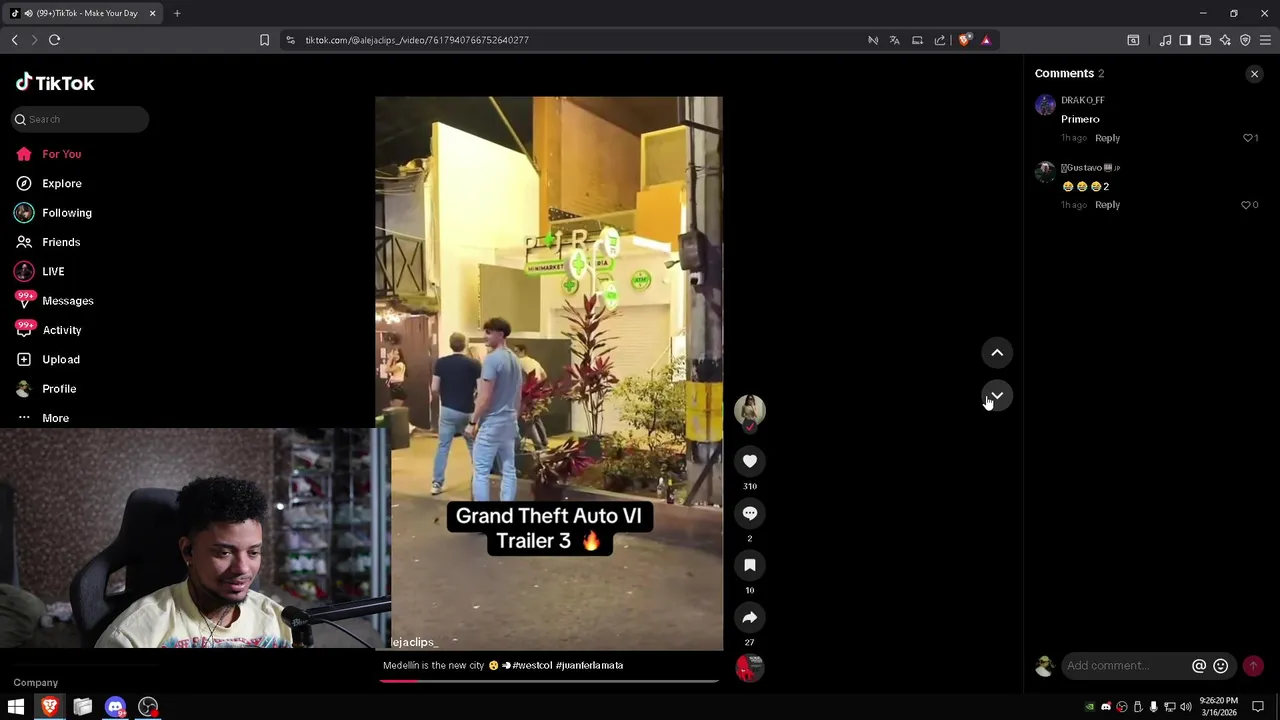Bookmark this page in the browser
This screenshot has width=1280, height=720.
pyautogui.click(x=264, y=40)
